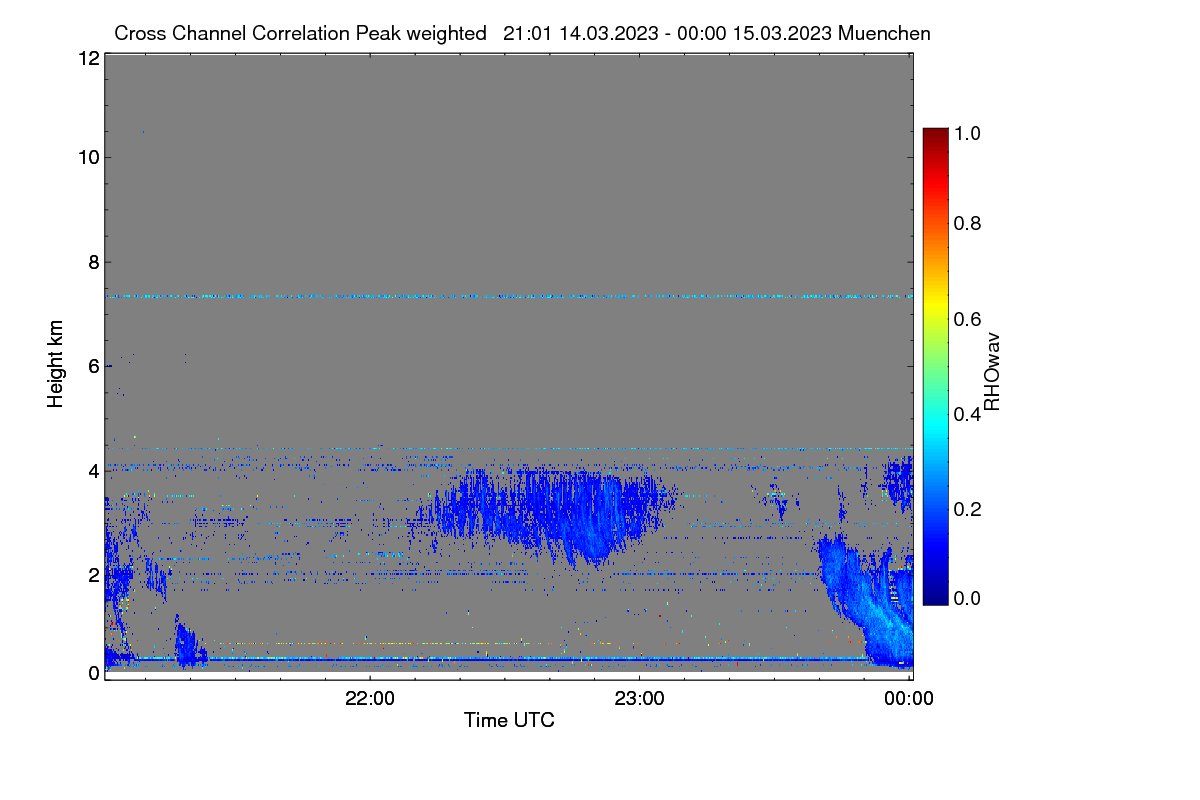Click the RHOwav colorbar label
Image resolution: width=1200 pixels, height=800 pixels.
coord(993,372)
